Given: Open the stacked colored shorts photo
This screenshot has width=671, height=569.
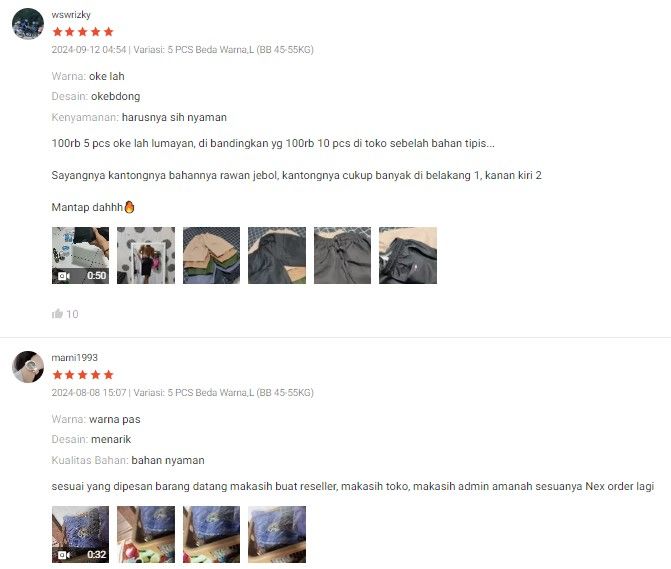Looking at the screenshot, I should click(211, 255).
